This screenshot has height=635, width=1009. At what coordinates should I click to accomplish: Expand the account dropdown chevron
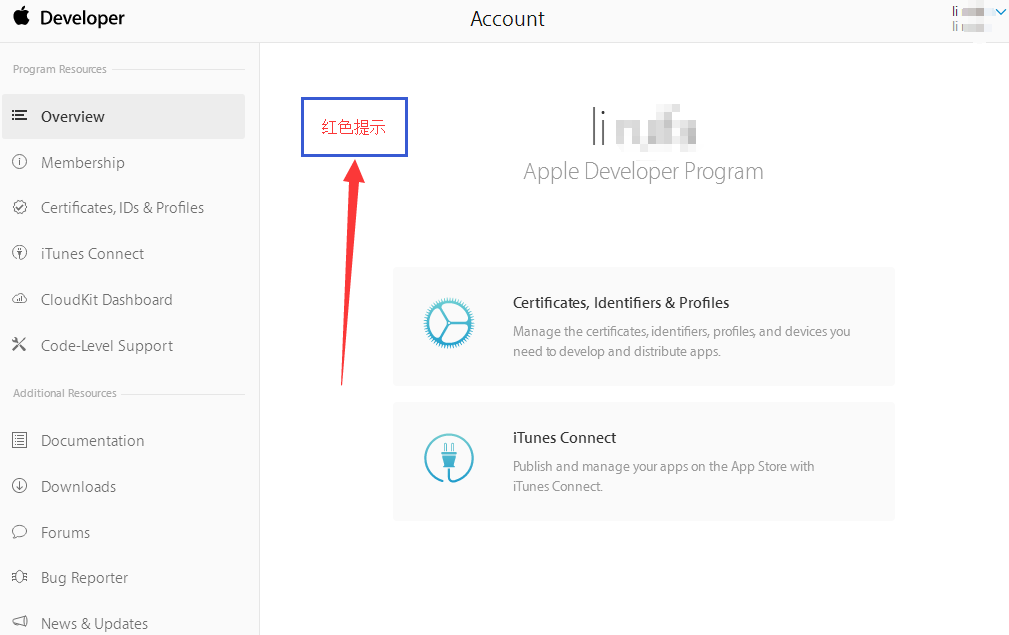tap(1000, 12)
